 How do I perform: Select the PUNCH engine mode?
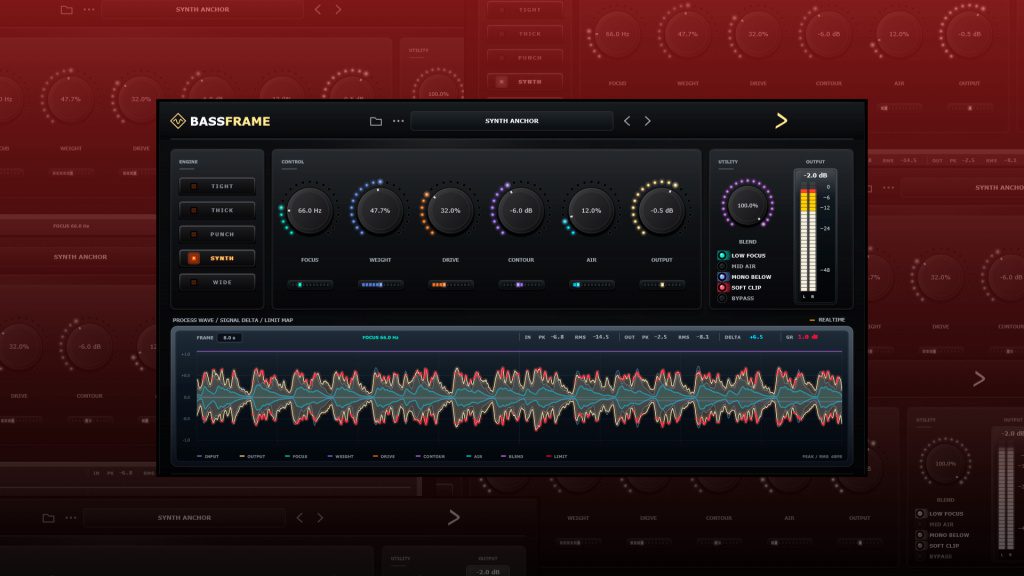(217, 234)
